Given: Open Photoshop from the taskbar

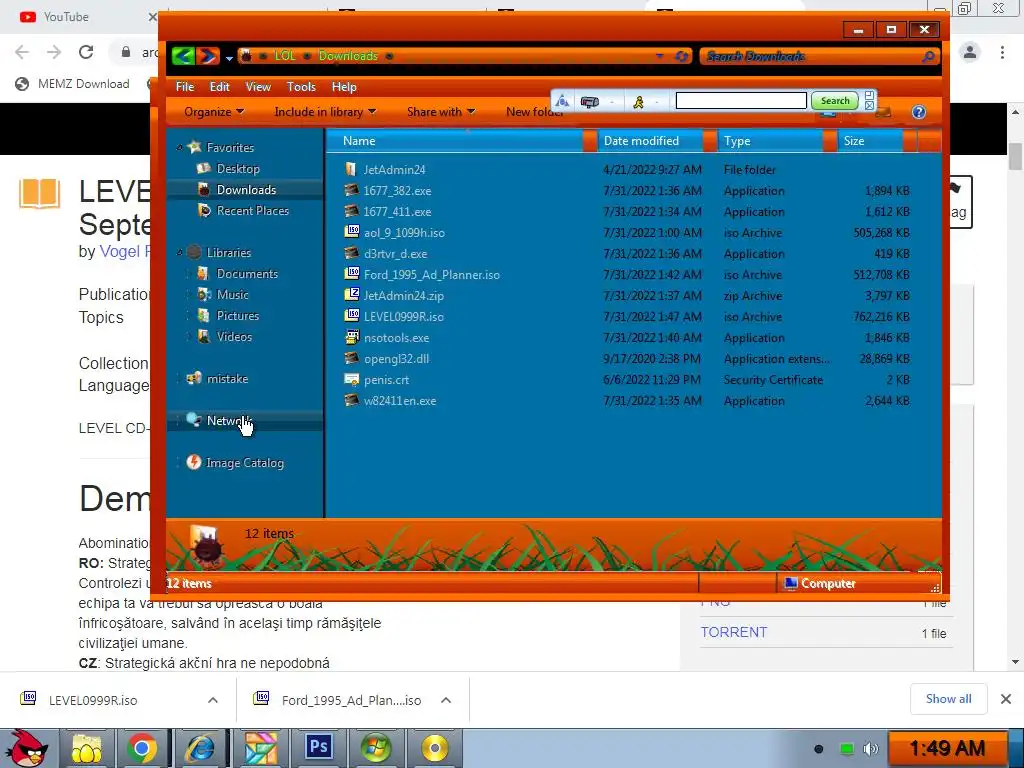Looking at the screenshot, I should point(318,748).
